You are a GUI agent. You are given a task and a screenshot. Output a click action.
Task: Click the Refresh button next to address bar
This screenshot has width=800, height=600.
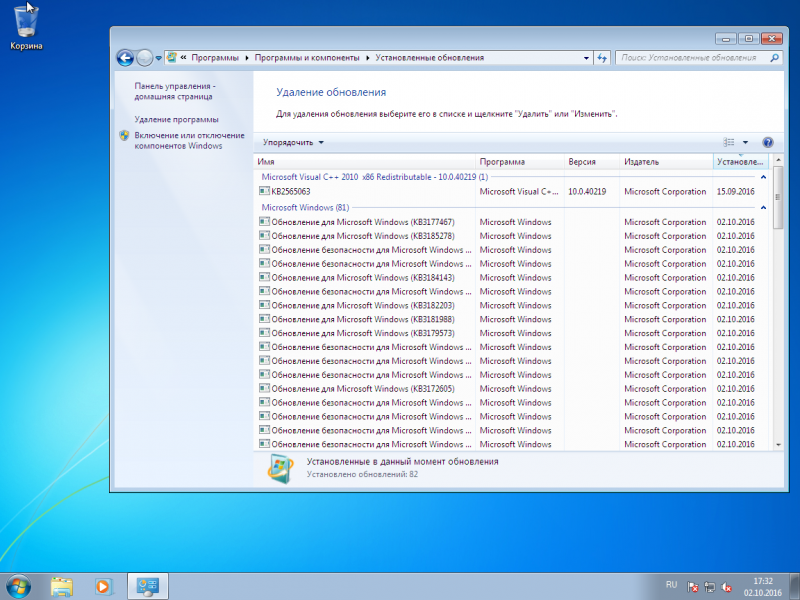click(x=602, y=58)
